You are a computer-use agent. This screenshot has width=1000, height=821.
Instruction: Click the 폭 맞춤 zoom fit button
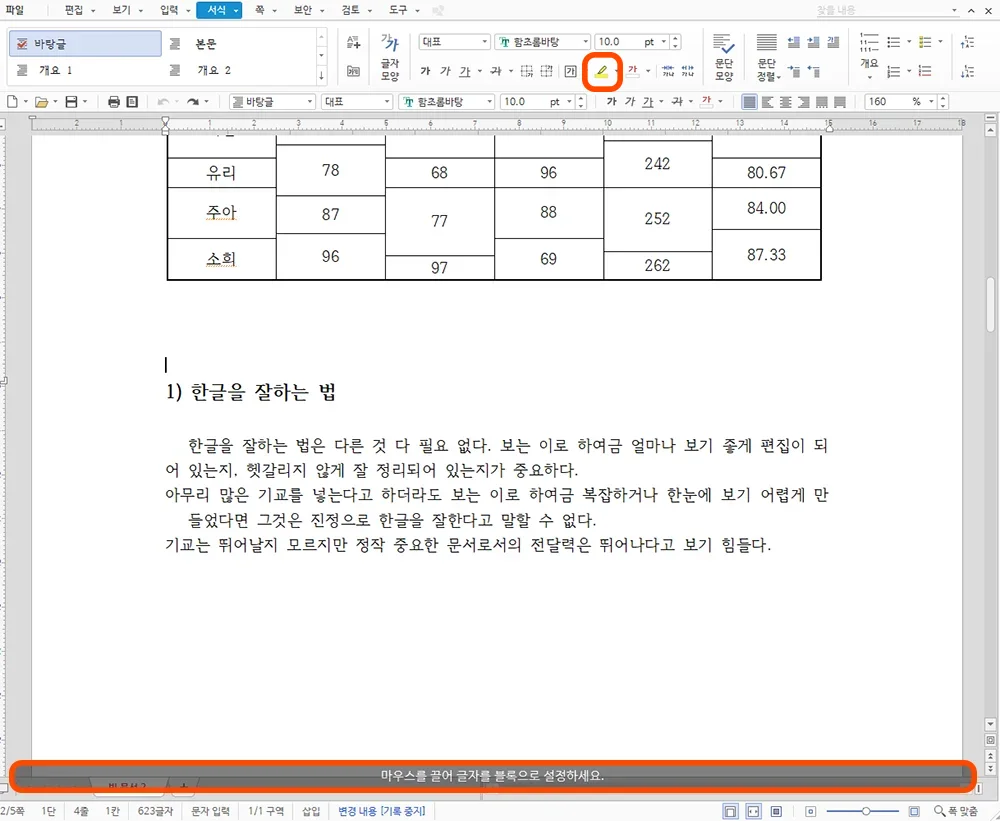(961, 811)
